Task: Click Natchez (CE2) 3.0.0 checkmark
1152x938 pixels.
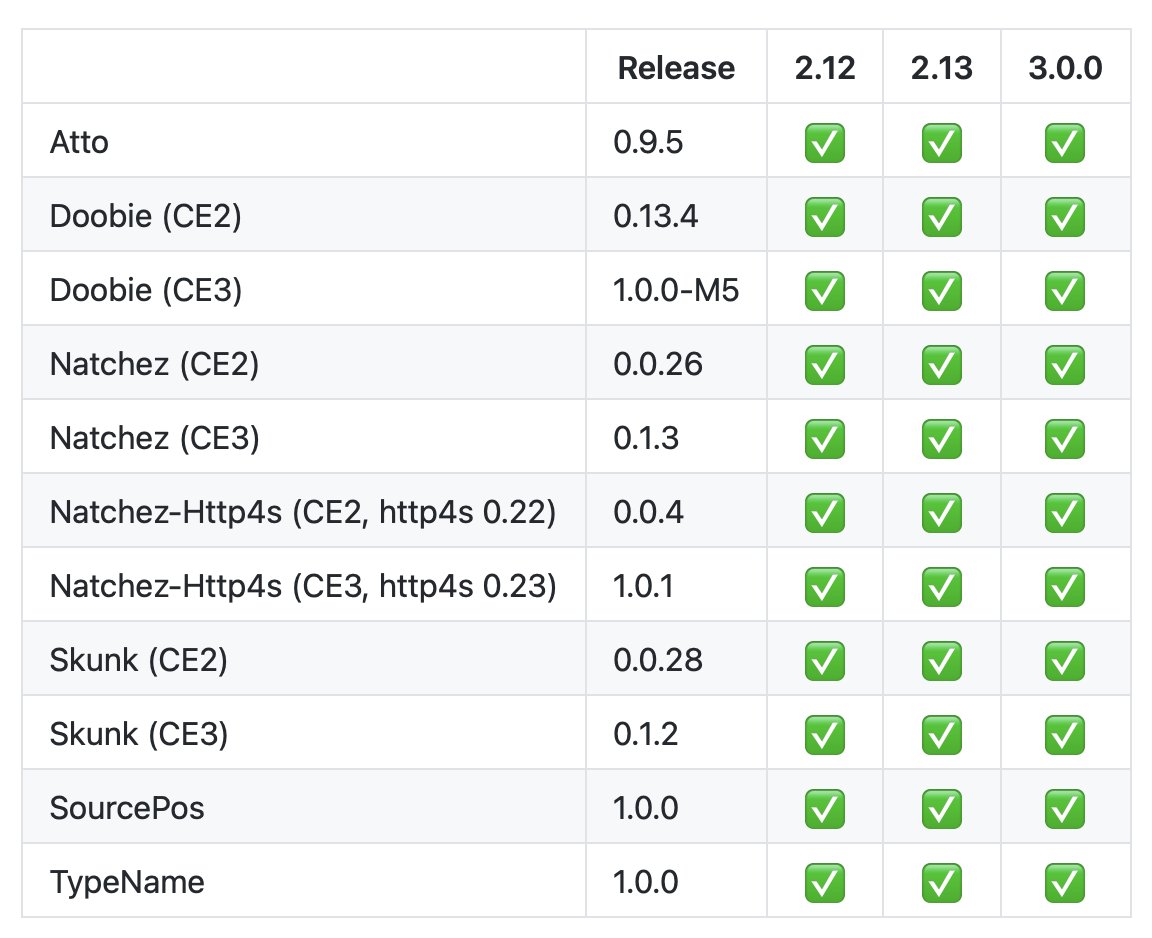Action: [x=1065, y=365]
